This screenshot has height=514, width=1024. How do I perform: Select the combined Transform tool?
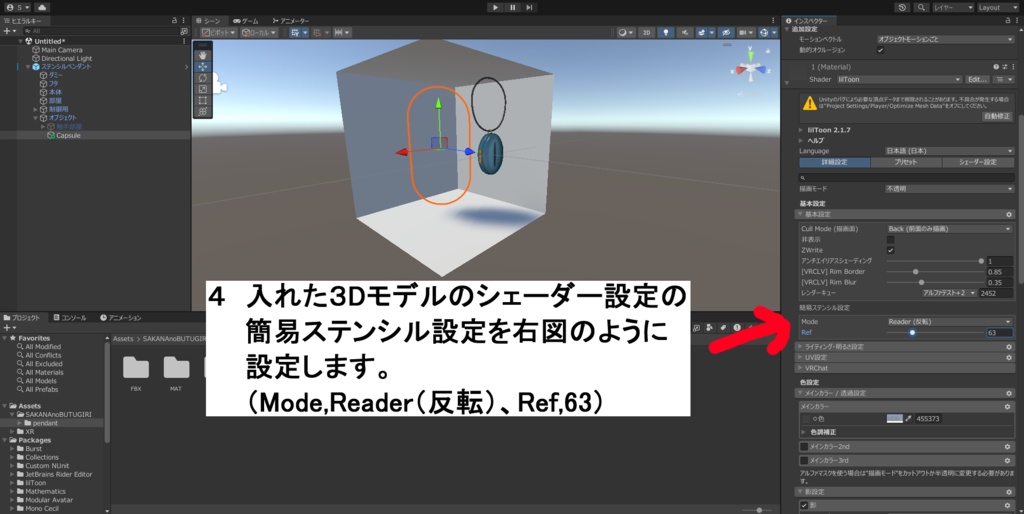coord(202,111)
